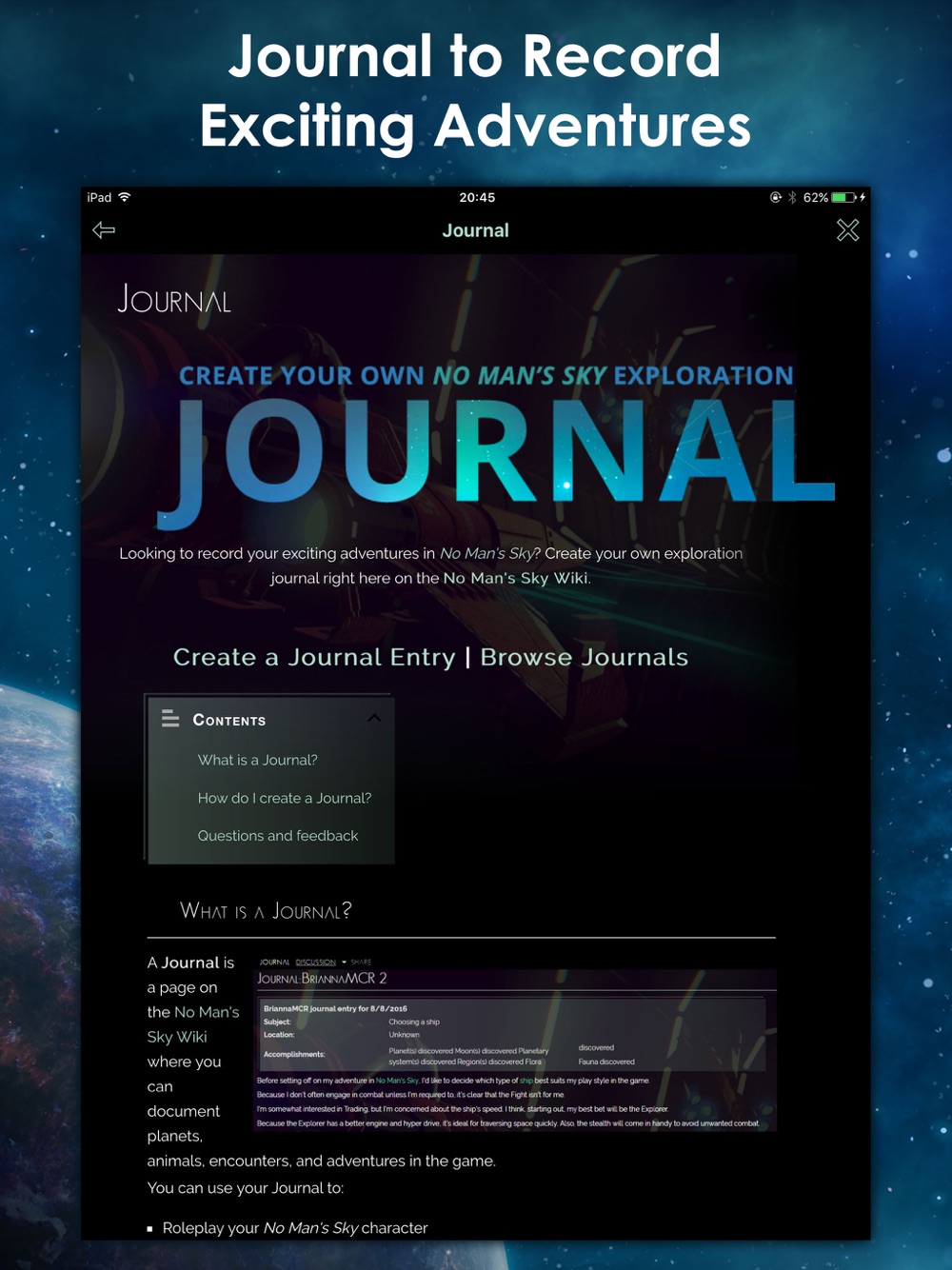Open Create a Journal Entry link
952x1270 pixels.
(x=314, y=657)
